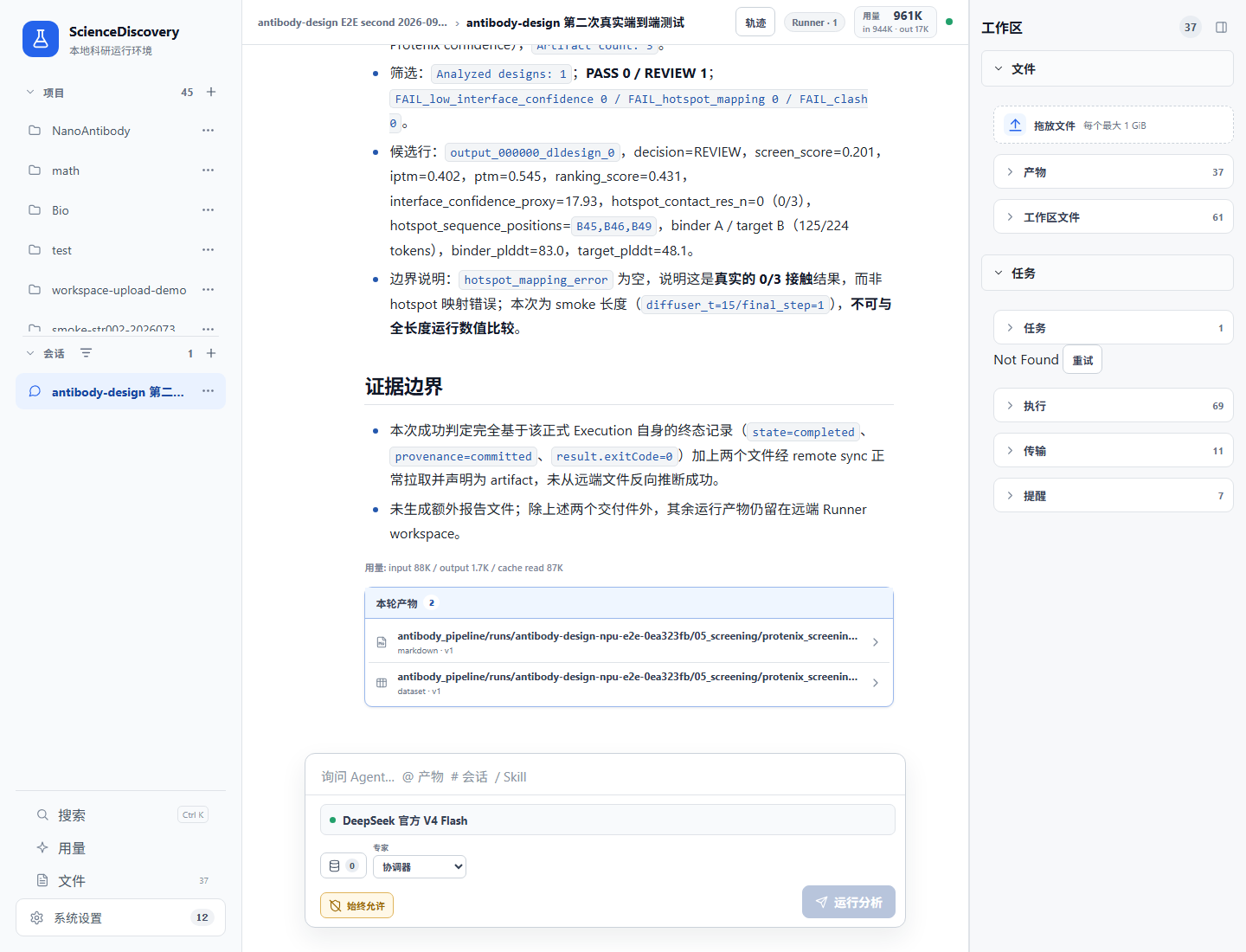
Task: Click the antibody-design E2E breadcrumb link
Action: coord(352,23)
